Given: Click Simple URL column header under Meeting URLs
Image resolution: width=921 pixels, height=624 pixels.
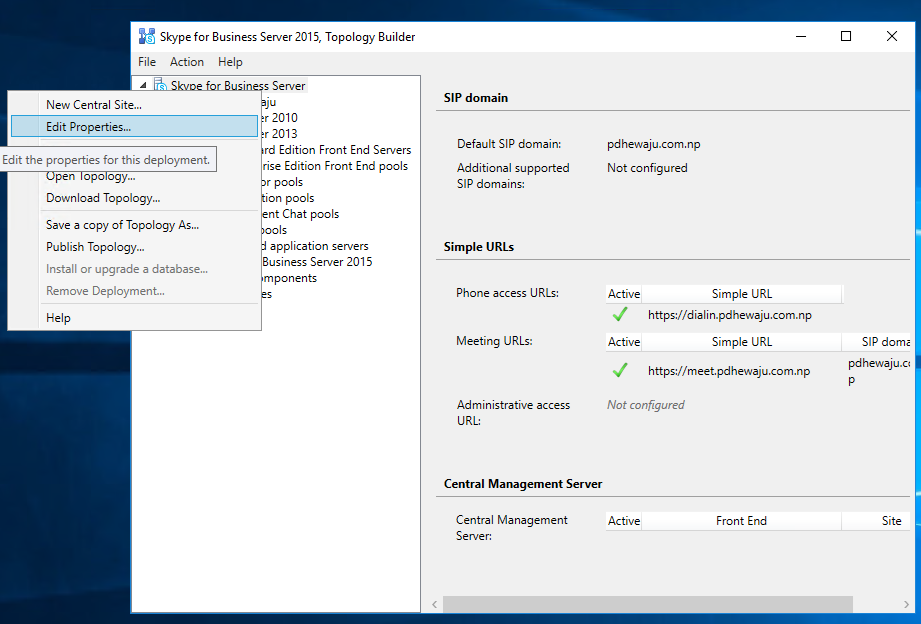Looking at the screenshot, I should [x=742, y=342].
